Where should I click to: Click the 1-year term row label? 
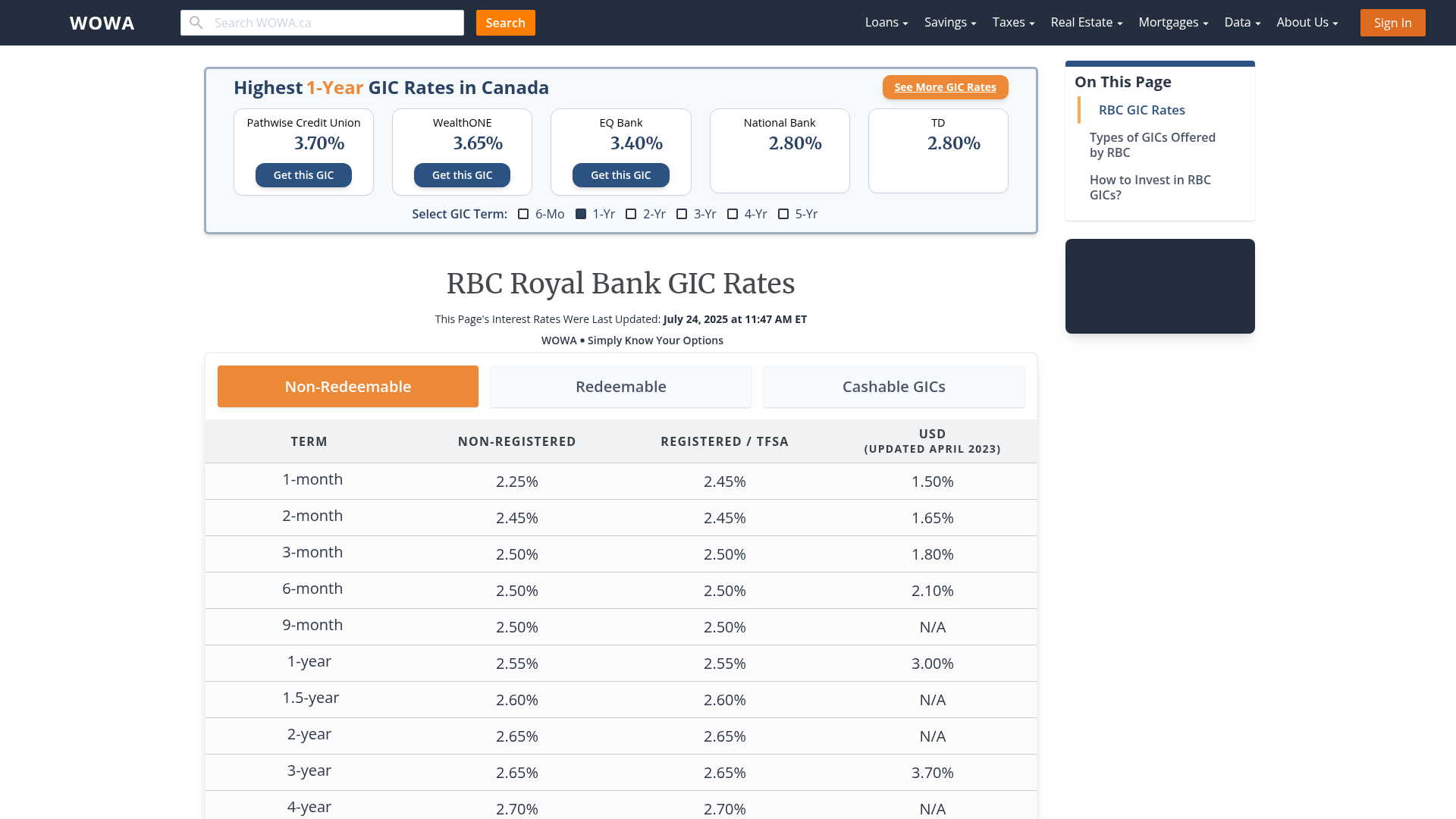[309, 661]
